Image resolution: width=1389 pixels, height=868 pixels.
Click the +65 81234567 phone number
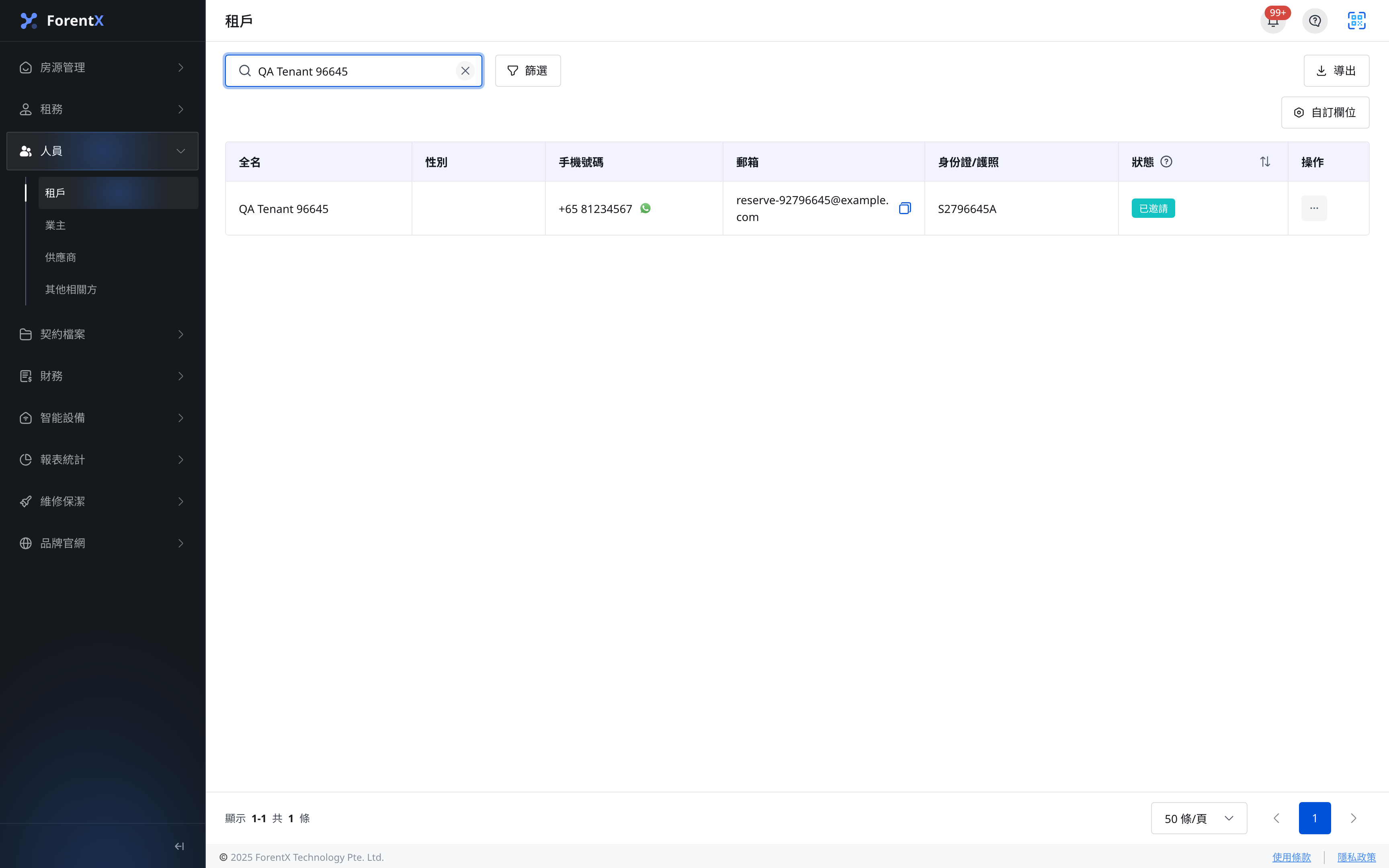(595, 209)
